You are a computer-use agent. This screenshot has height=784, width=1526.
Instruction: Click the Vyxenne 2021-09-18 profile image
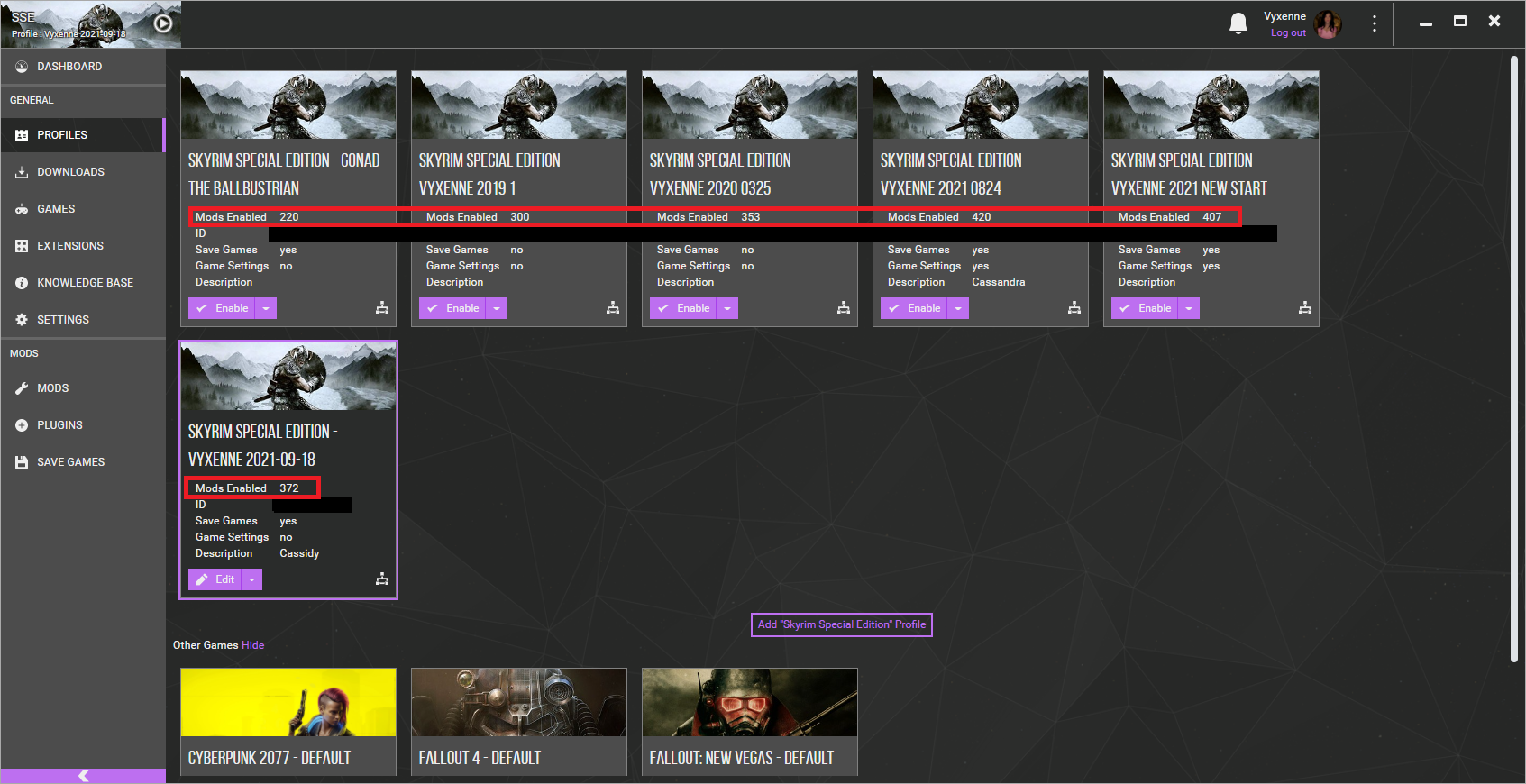pos(288,377)
